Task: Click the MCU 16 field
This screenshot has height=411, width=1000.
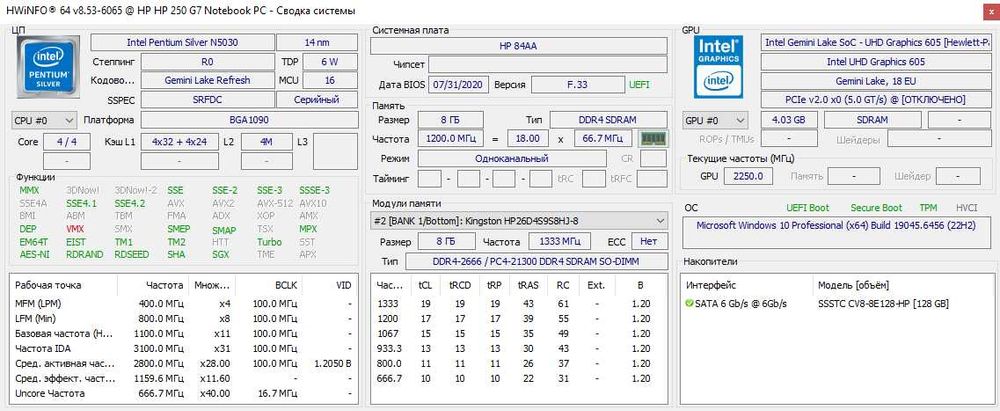Action: (x=330, y=80)
